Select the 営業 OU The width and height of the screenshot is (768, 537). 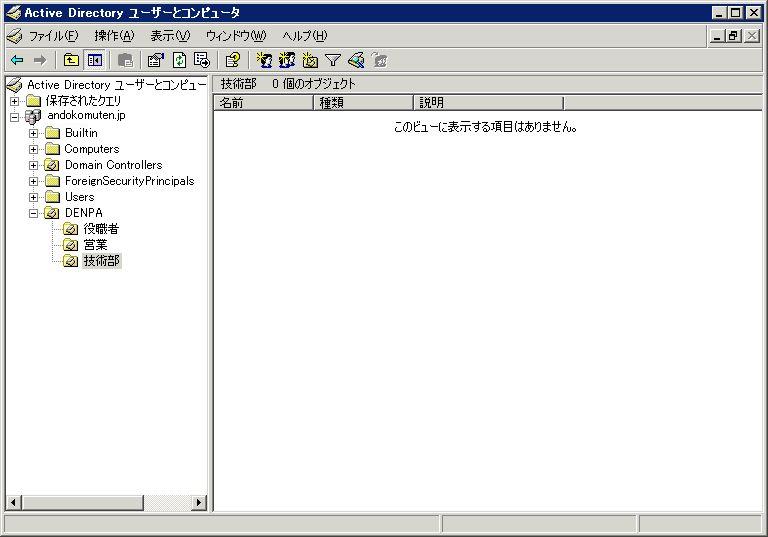click(x=95, y=245)
